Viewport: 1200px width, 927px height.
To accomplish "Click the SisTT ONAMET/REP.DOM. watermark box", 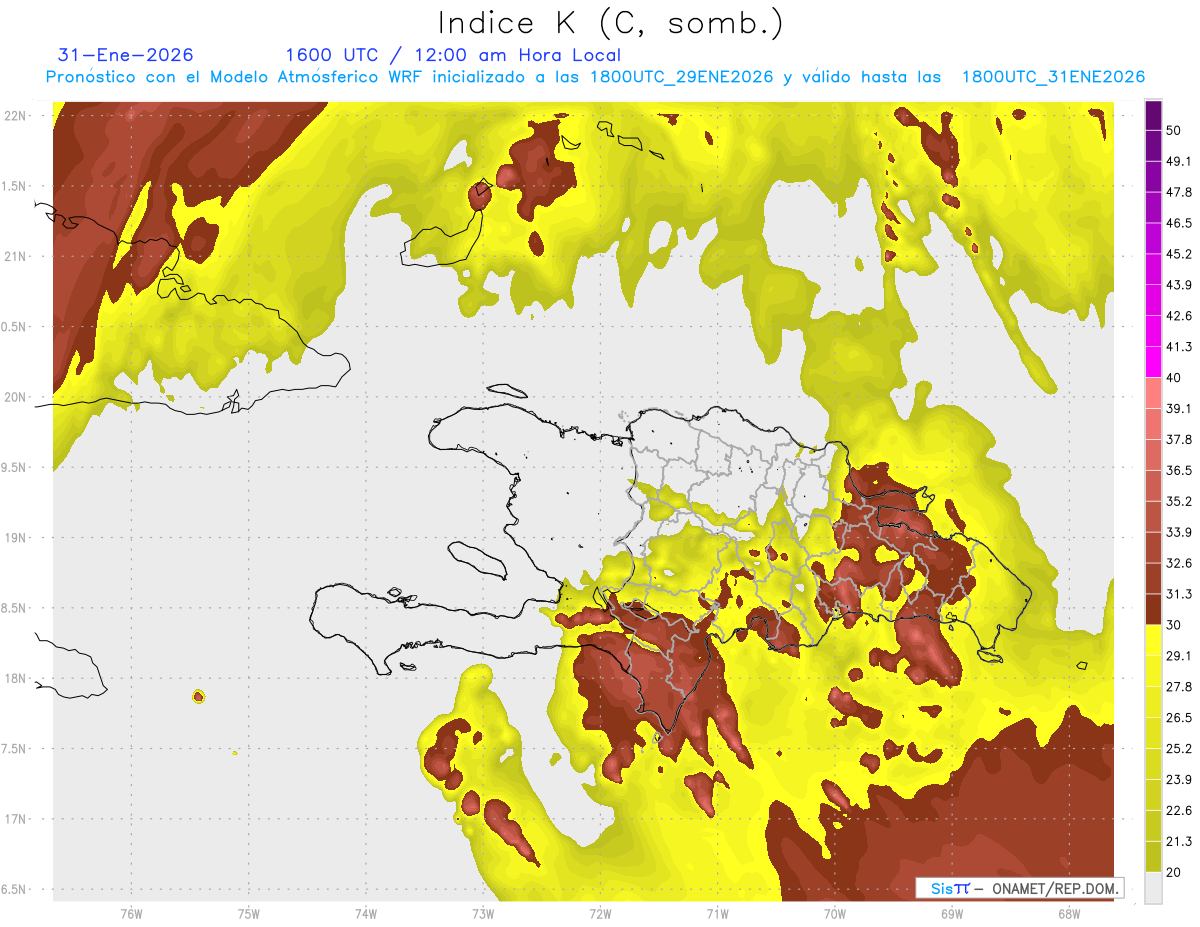I will [1019, 888].
